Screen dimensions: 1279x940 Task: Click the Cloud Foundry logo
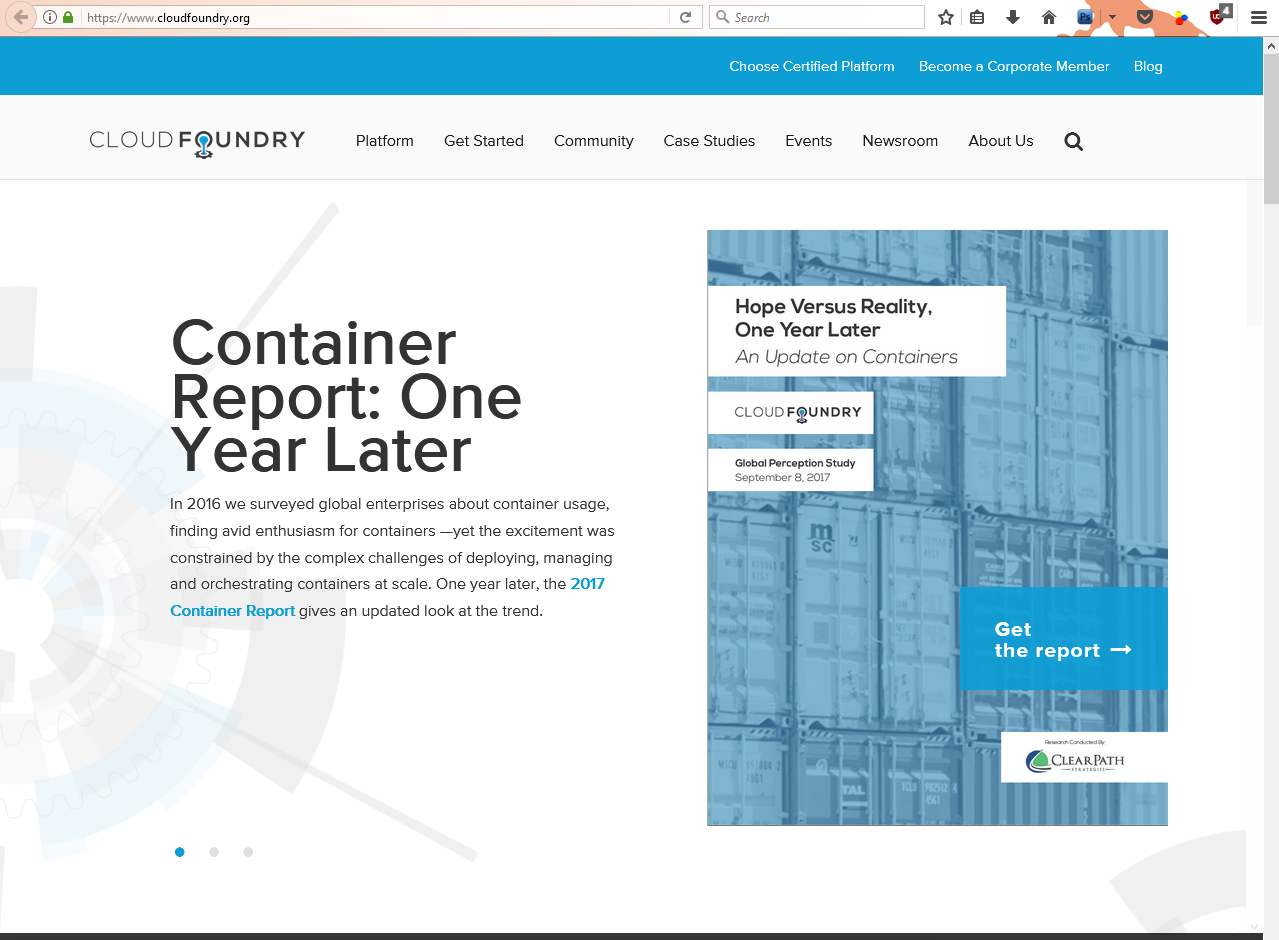click(x=197, y=143)
